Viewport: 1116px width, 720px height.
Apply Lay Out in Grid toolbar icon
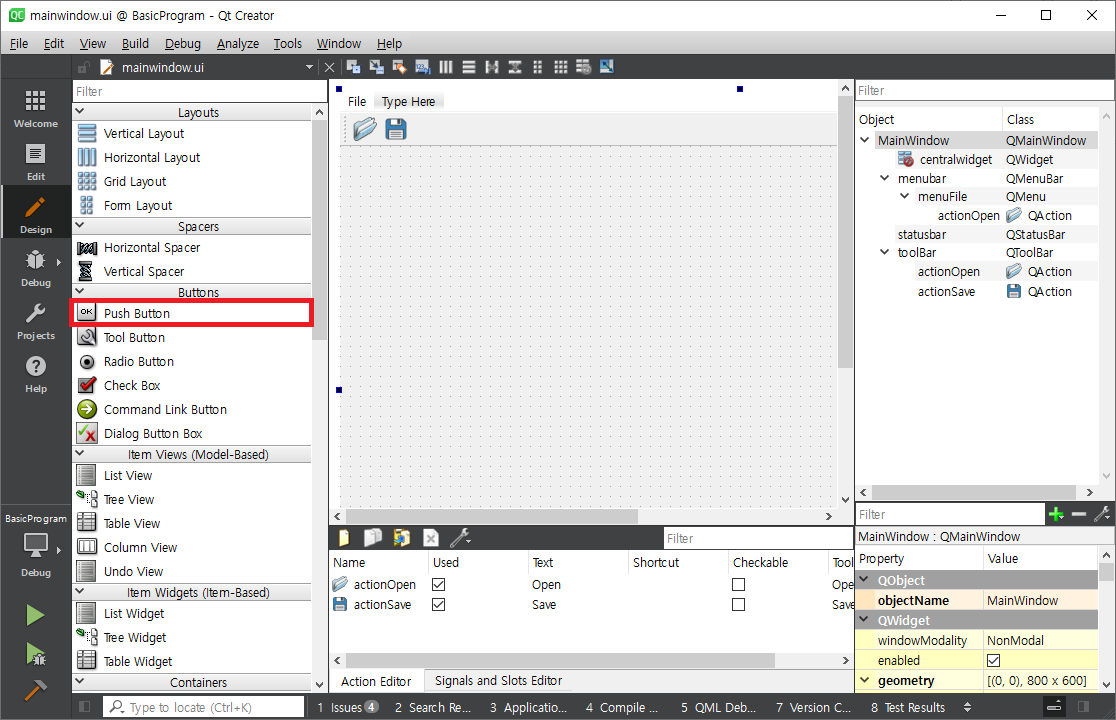(561, 67)
